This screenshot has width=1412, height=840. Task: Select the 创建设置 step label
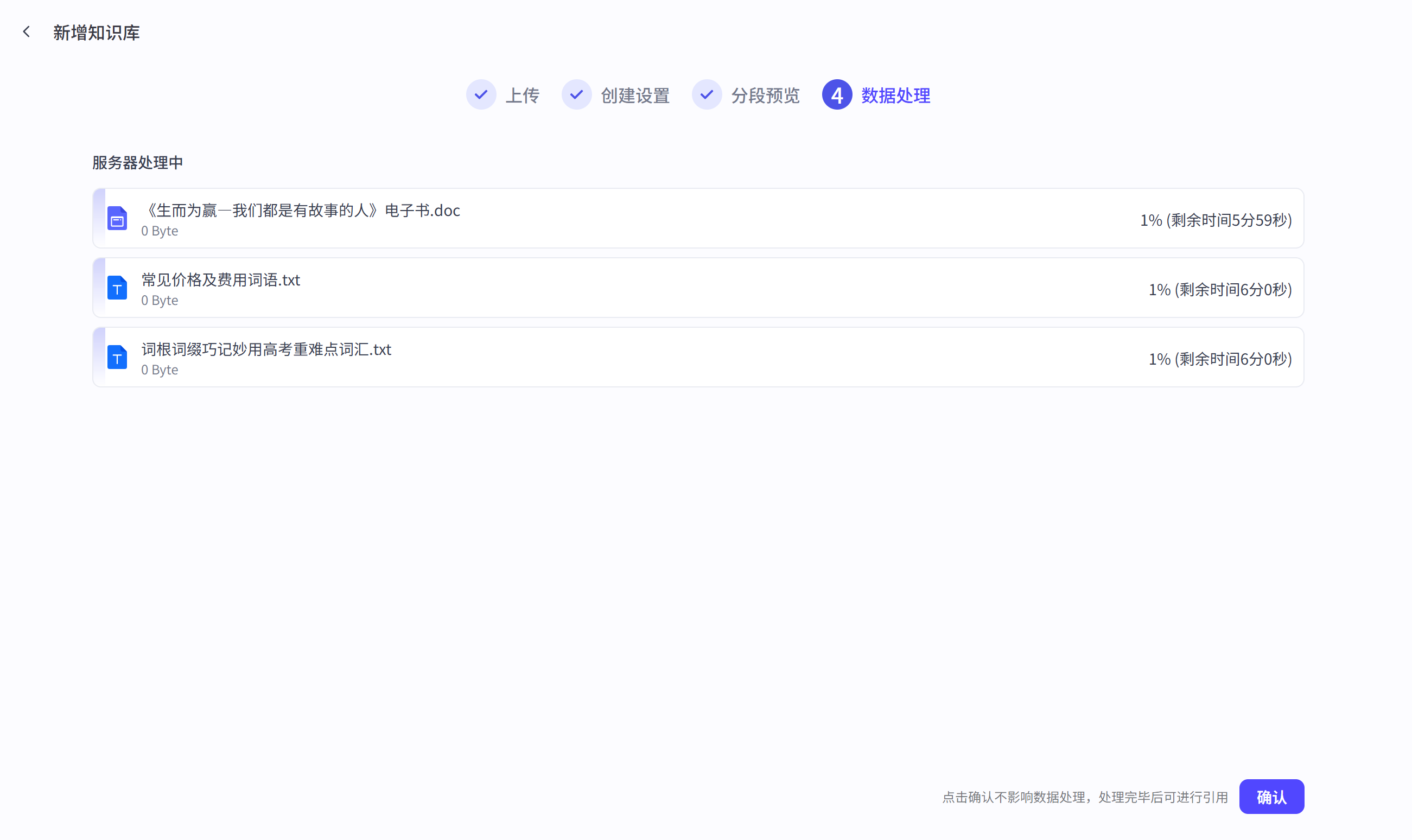click(635, 95)
